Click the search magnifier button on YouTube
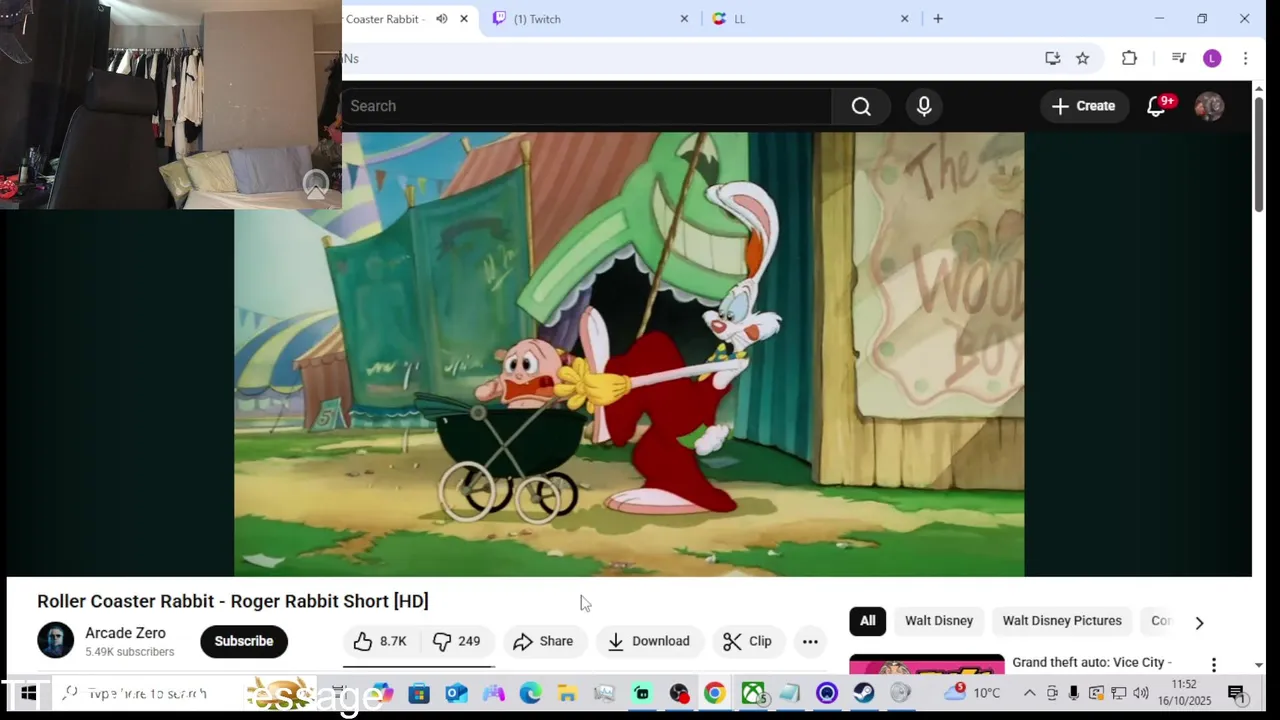Screen dimensions: 1280x720 [861, 106]
